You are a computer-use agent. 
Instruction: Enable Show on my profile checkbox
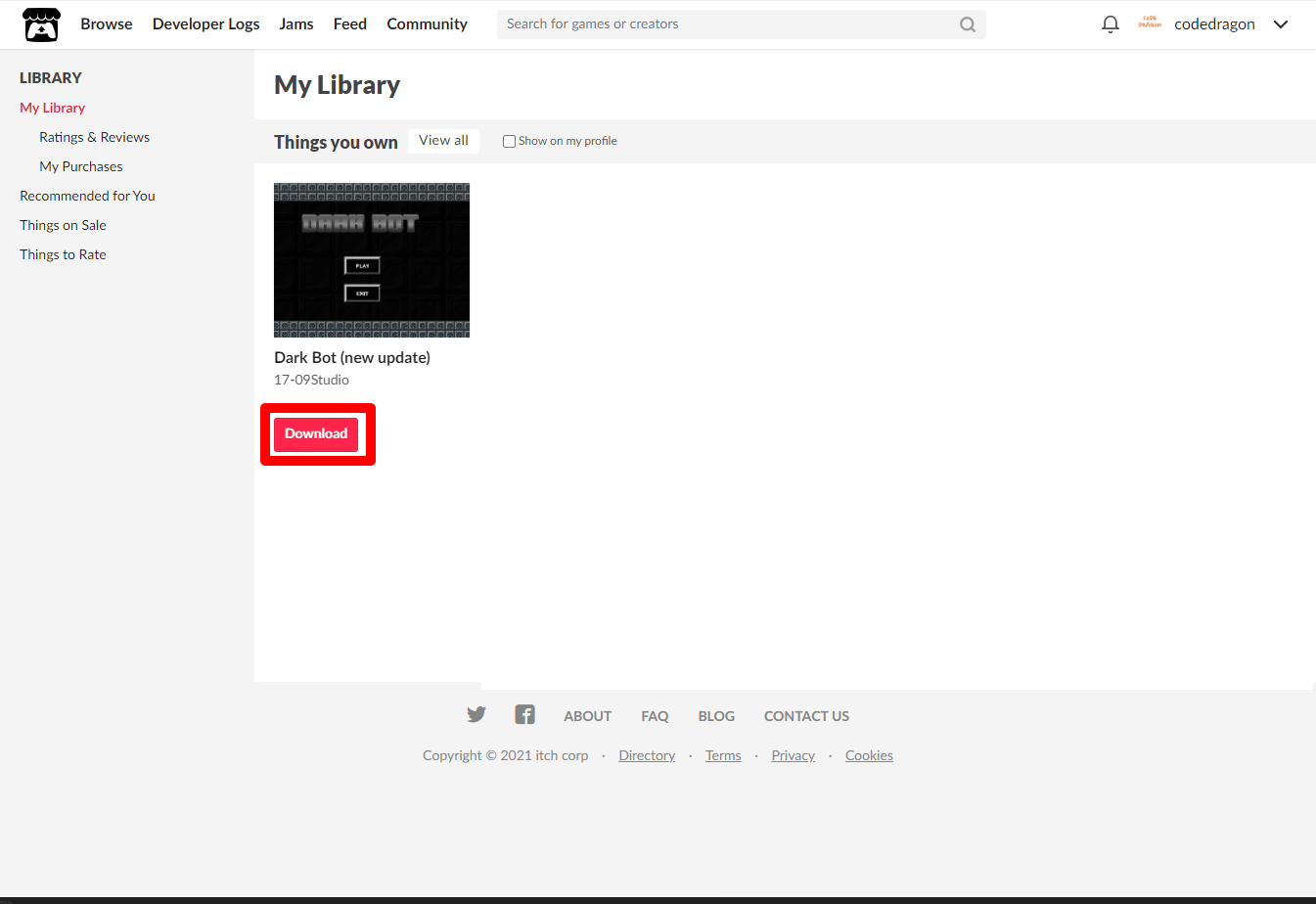pos(509,141)
